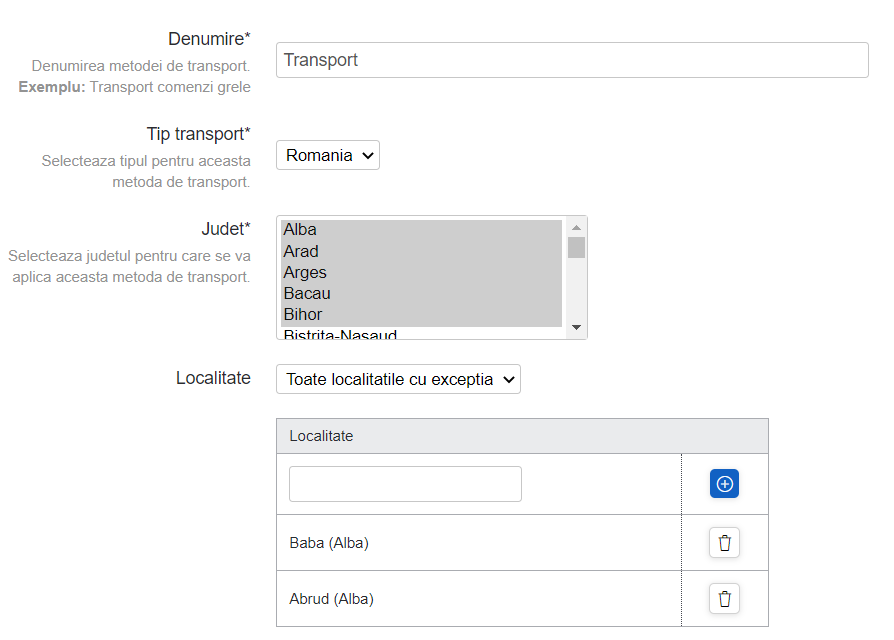Click the Judet list scrollbar thumb
The width and height of the screenshot is (894, 640).
[576, 247]
